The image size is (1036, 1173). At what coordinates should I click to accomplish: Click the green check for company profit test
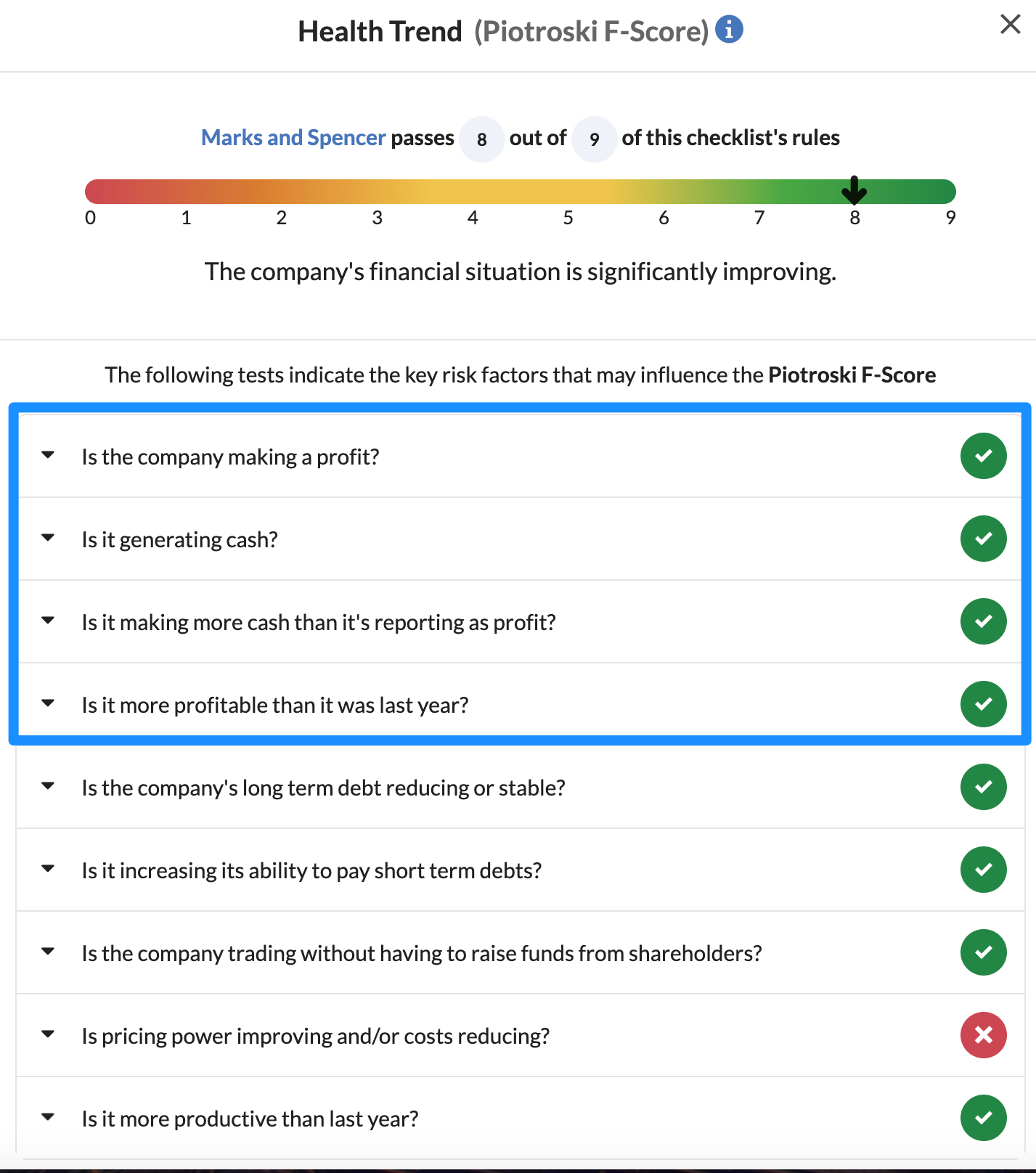point(983,456)
